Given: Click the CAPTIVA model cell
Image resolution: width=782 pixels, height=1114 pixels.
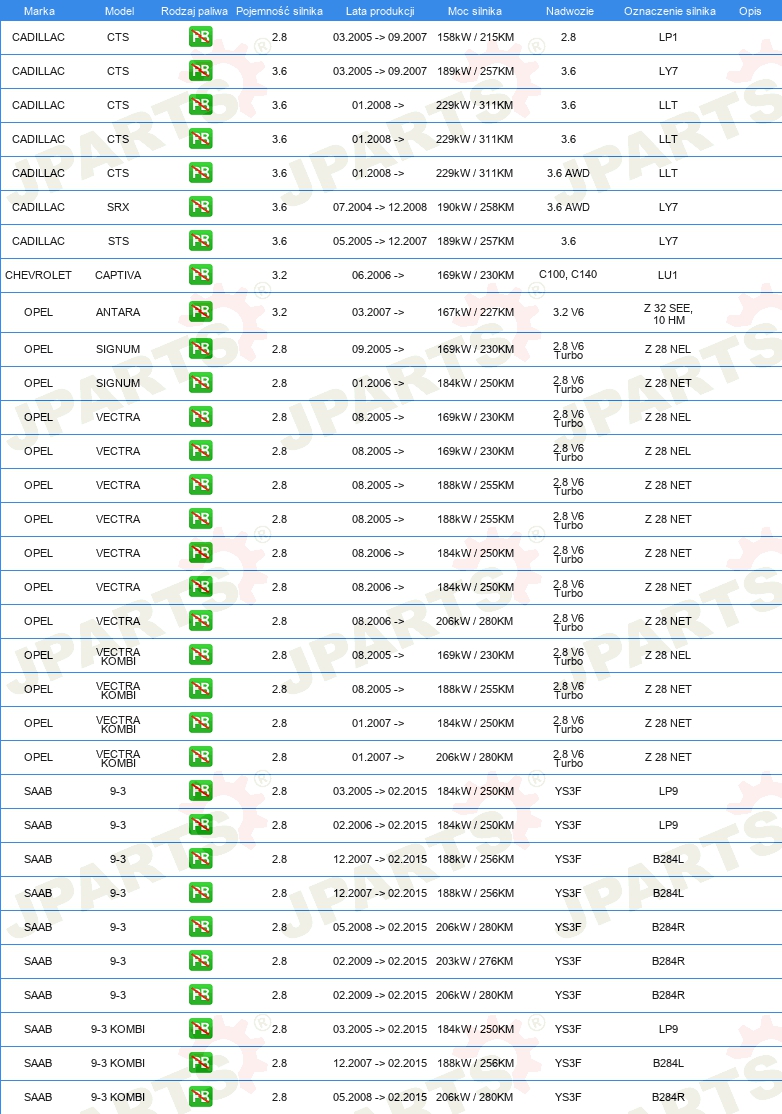Looking at the screenshot, I should point(118,275).
